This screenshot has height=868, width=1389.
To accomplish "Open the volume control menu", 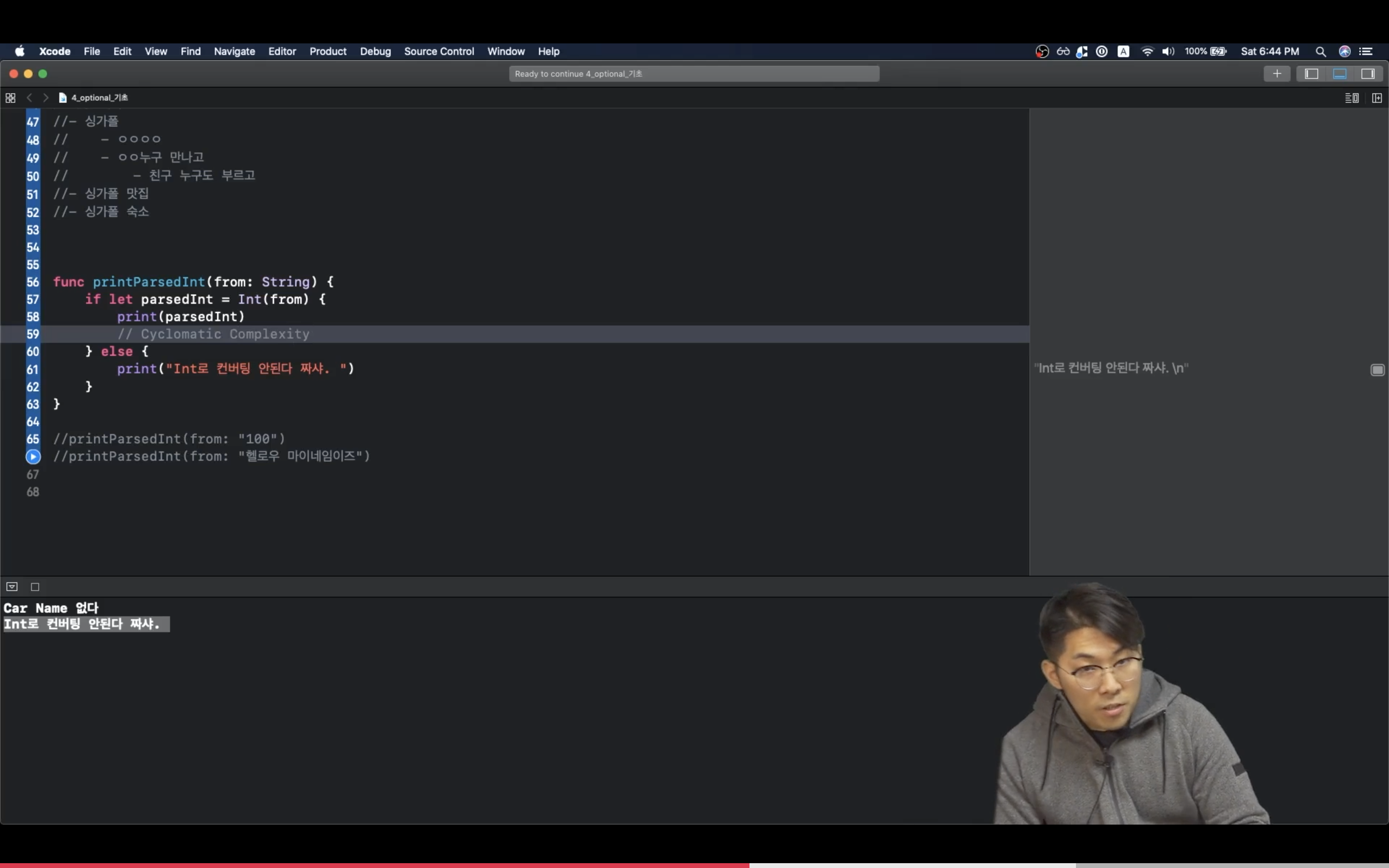I will (1168, 51).
